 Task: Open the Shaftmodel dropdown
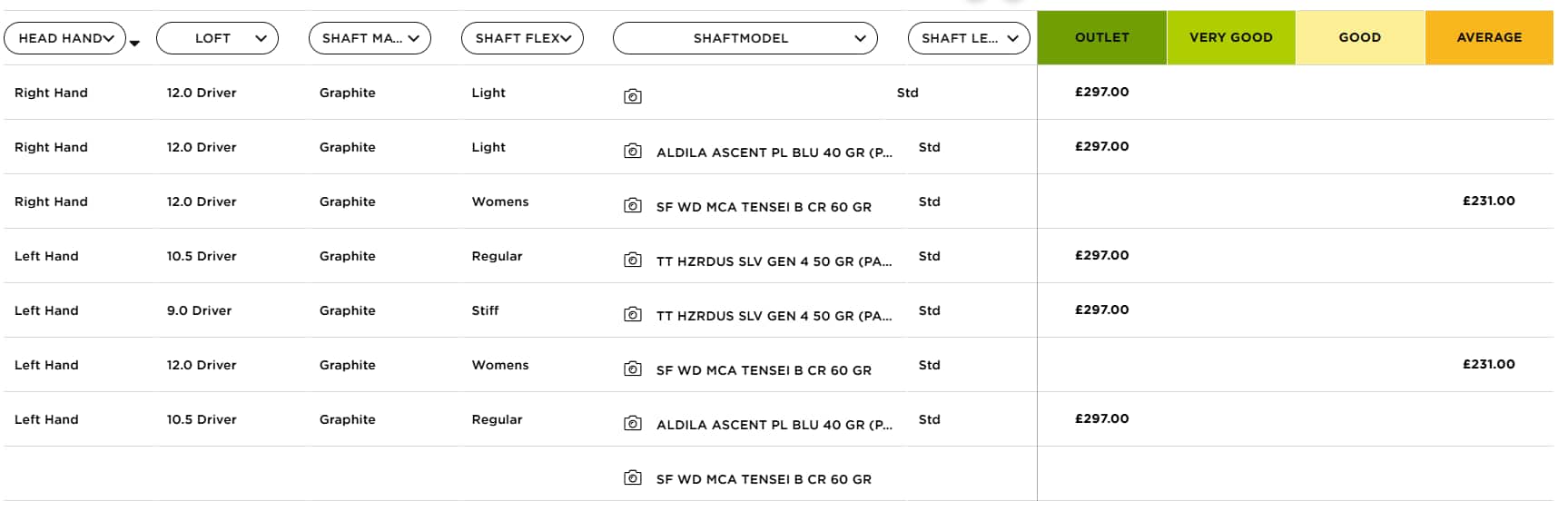click(x=745, y=38)
